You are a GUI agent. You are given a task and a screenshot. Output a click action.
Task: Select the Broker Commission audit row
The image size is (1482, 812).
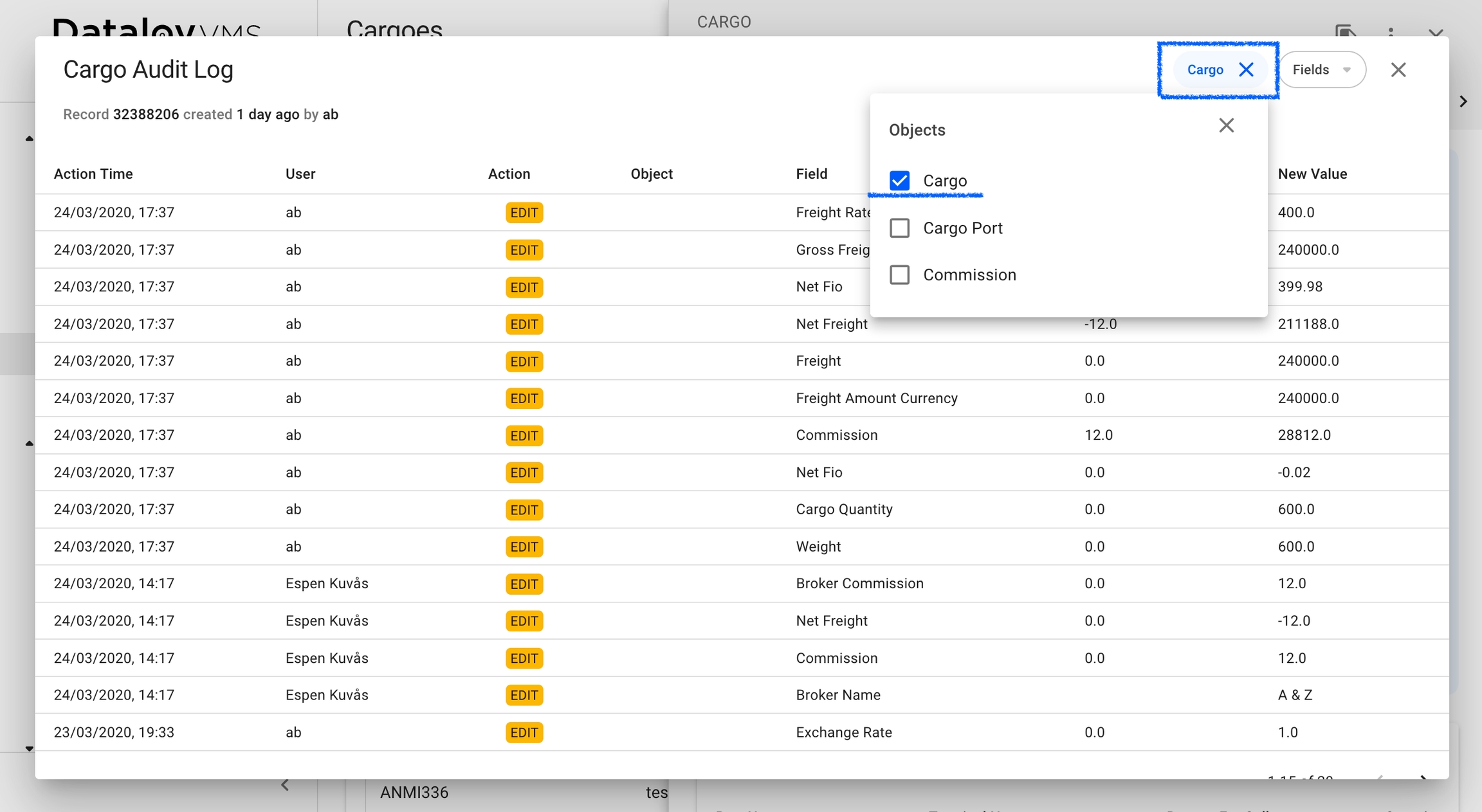coord(859,583)
